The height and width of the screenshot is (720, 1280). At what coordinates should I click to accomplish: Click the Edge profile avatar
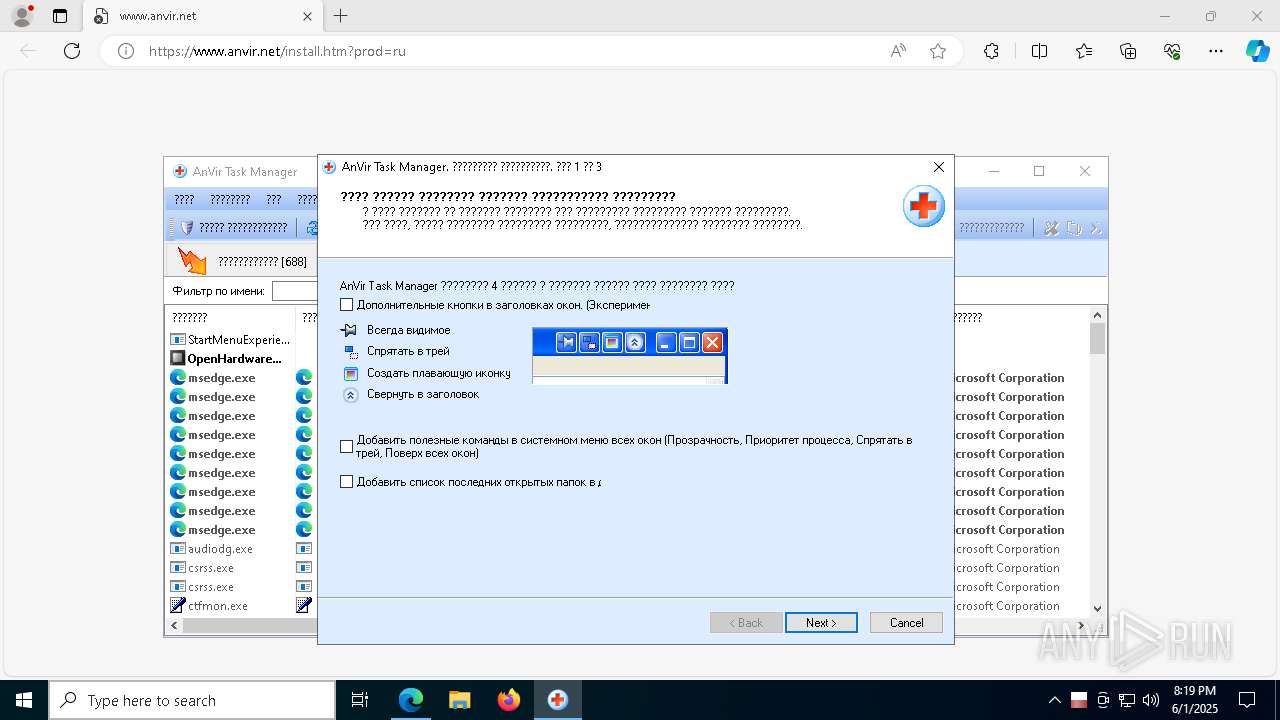click(x=21, y=16)
